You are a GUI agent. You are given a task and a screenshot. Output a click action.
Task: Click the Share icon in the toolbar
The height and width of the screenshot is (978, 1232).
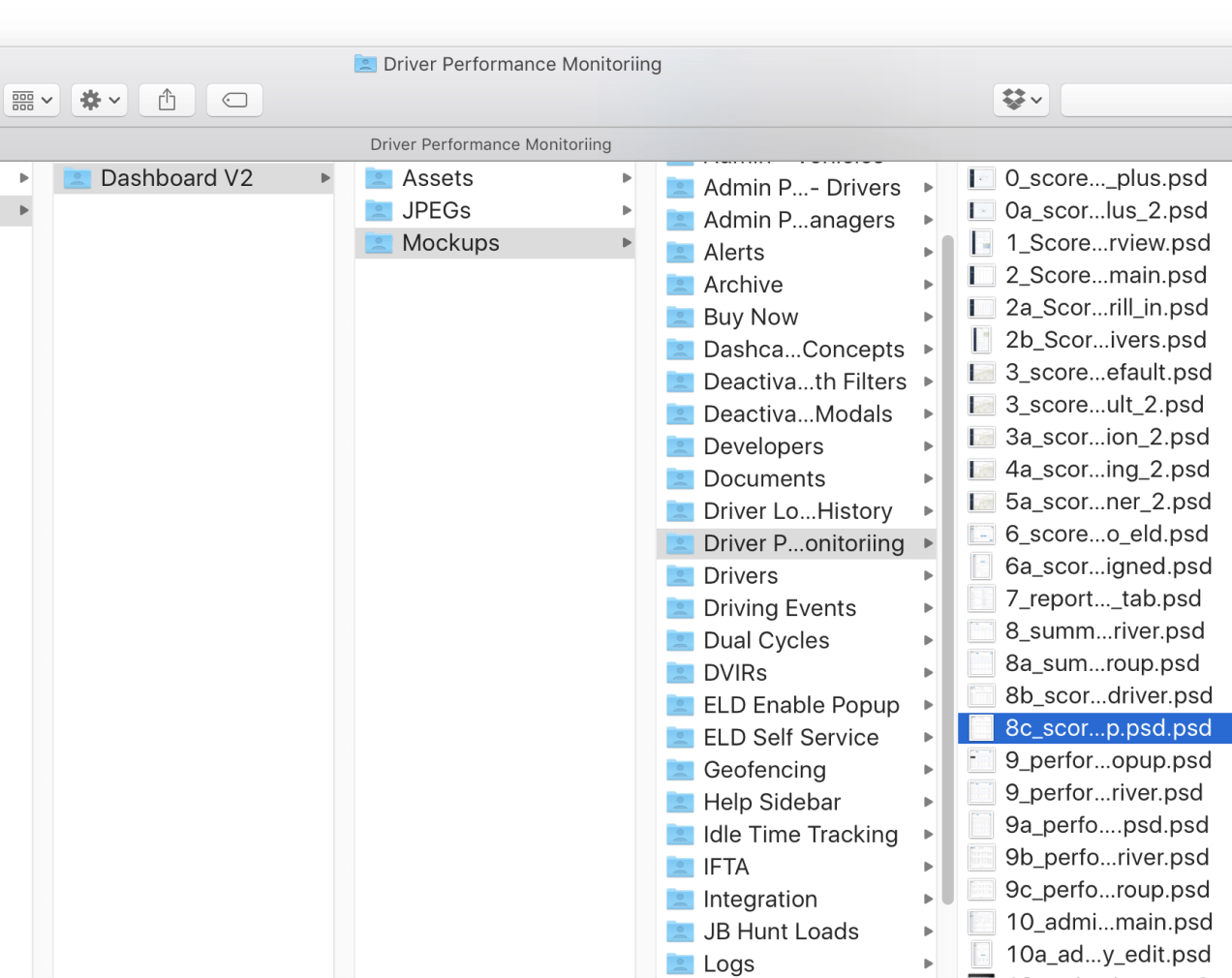[x=166, y=100]
